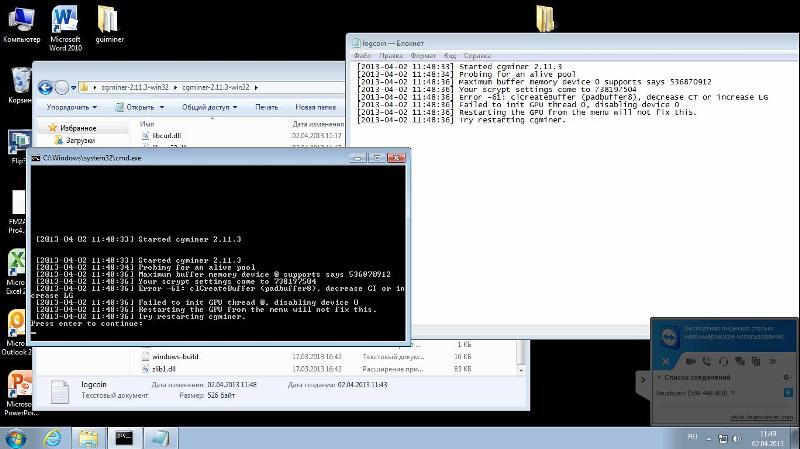Click the cmd.exe title bar icon
The width and height of the screenshot is (800, 449).
tap(36, 158)
